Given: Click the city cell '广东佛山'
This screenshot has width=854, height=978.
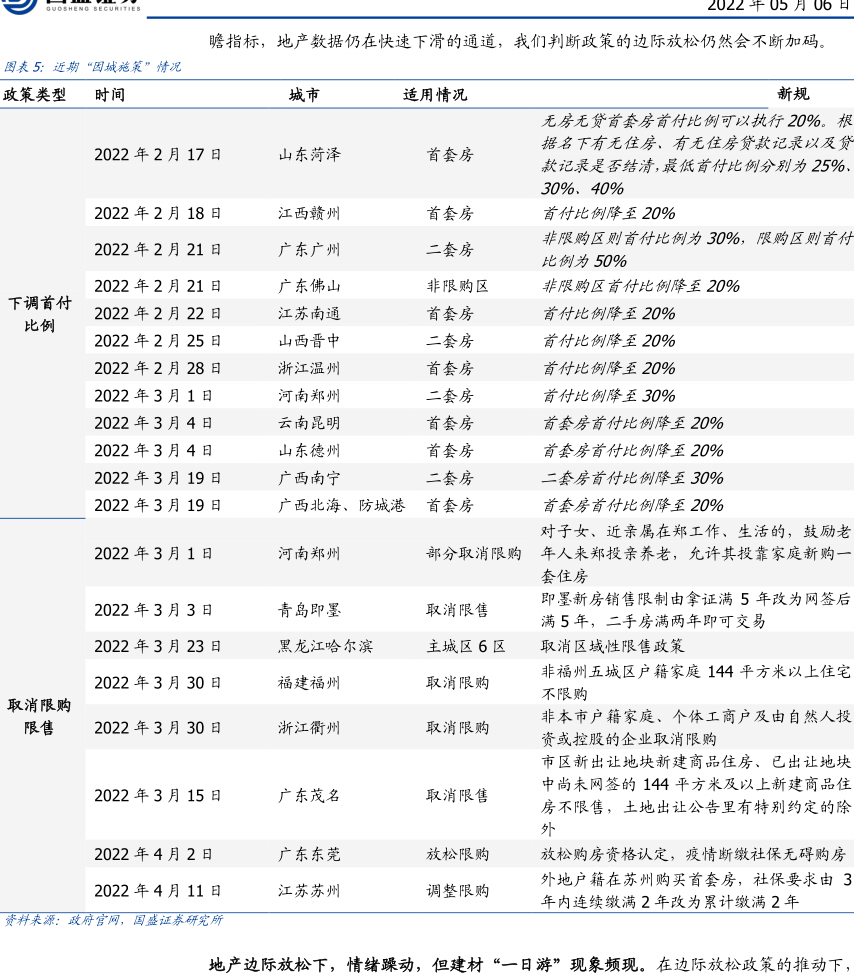Looking at the screenshot, I should 309,286.
